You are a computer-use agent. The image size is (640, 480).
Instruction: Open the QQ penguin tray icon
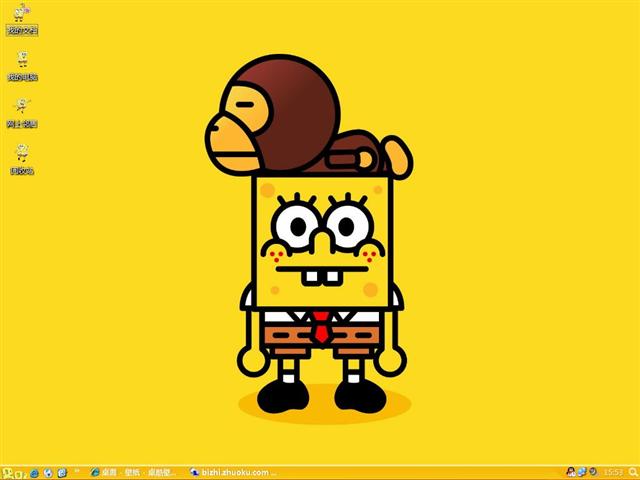click(x=571, y=472)
